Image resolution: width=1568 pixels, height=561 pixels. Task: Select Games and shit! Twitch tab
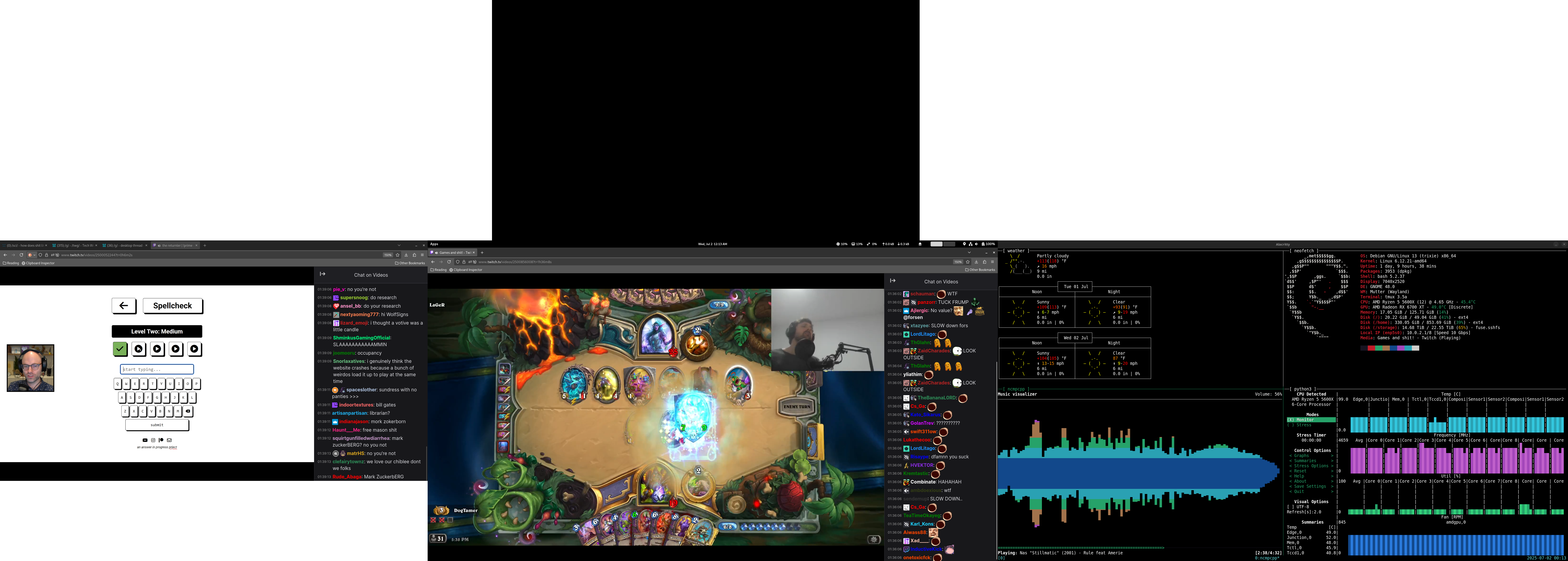pos(453,252)
